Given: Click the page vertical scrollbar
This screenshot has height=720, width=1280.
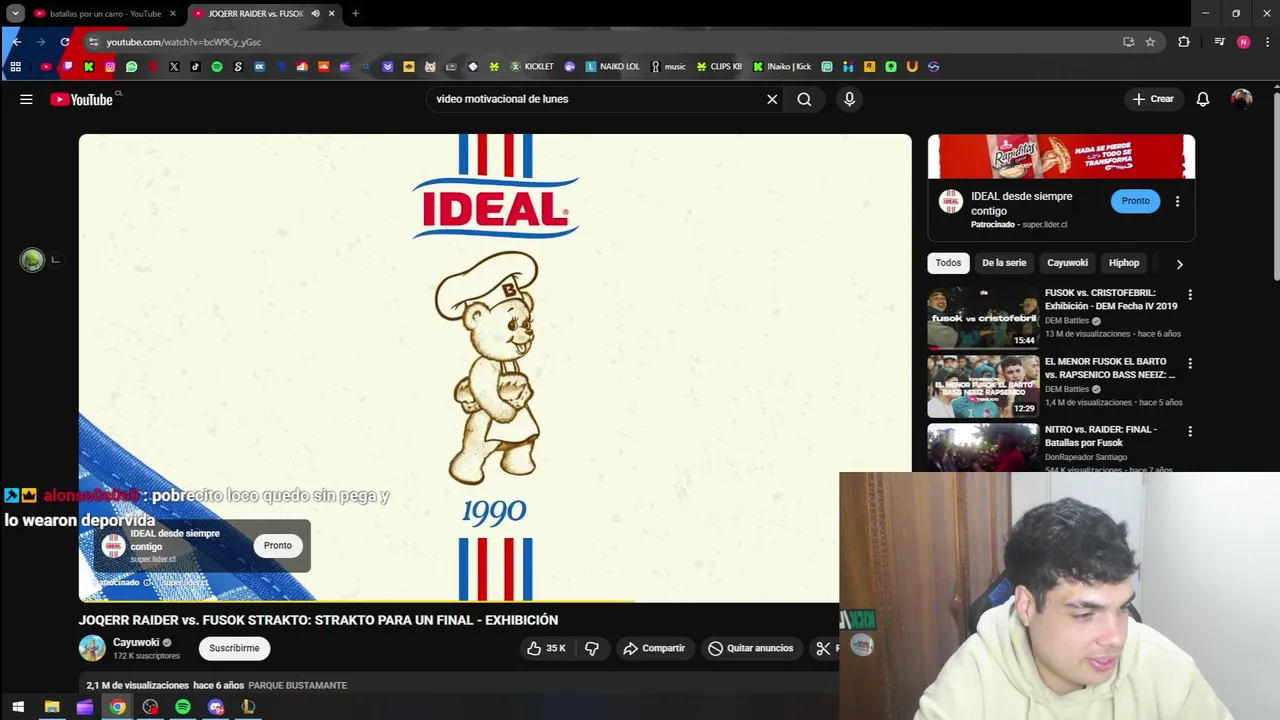Looking at the screenshot, I should point(1276,185).
